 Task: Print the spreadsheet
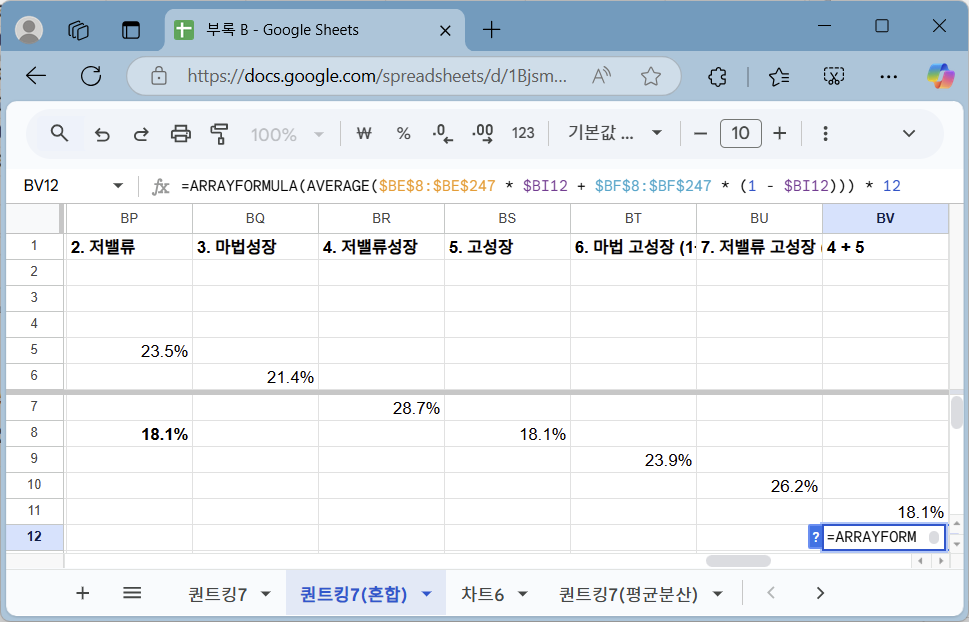coord(180,134)
